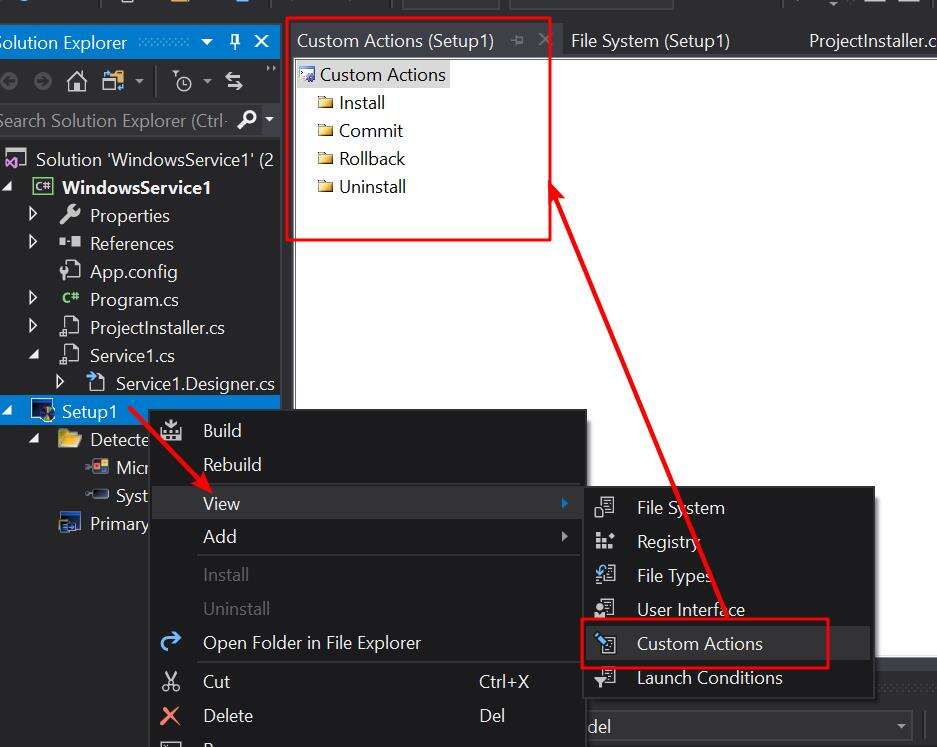937x747 pixels.
Task: Open the Solution Explorer window options dropdown
Action: pyautogui.click(x=207, y=42)
